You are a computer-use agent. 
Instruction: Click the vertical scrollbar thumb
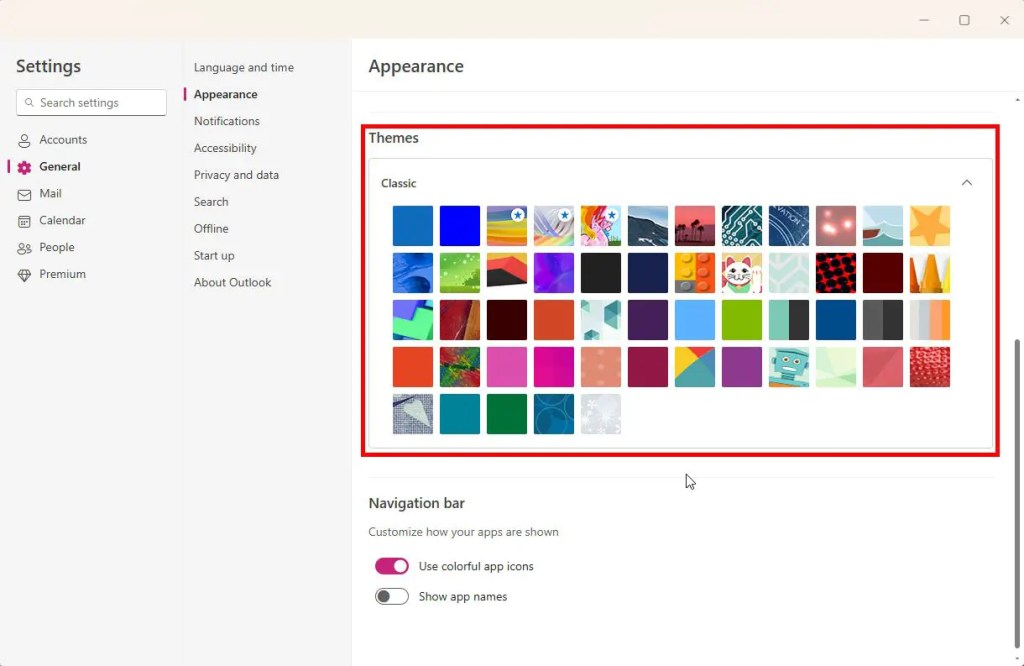click(1017, 493)
